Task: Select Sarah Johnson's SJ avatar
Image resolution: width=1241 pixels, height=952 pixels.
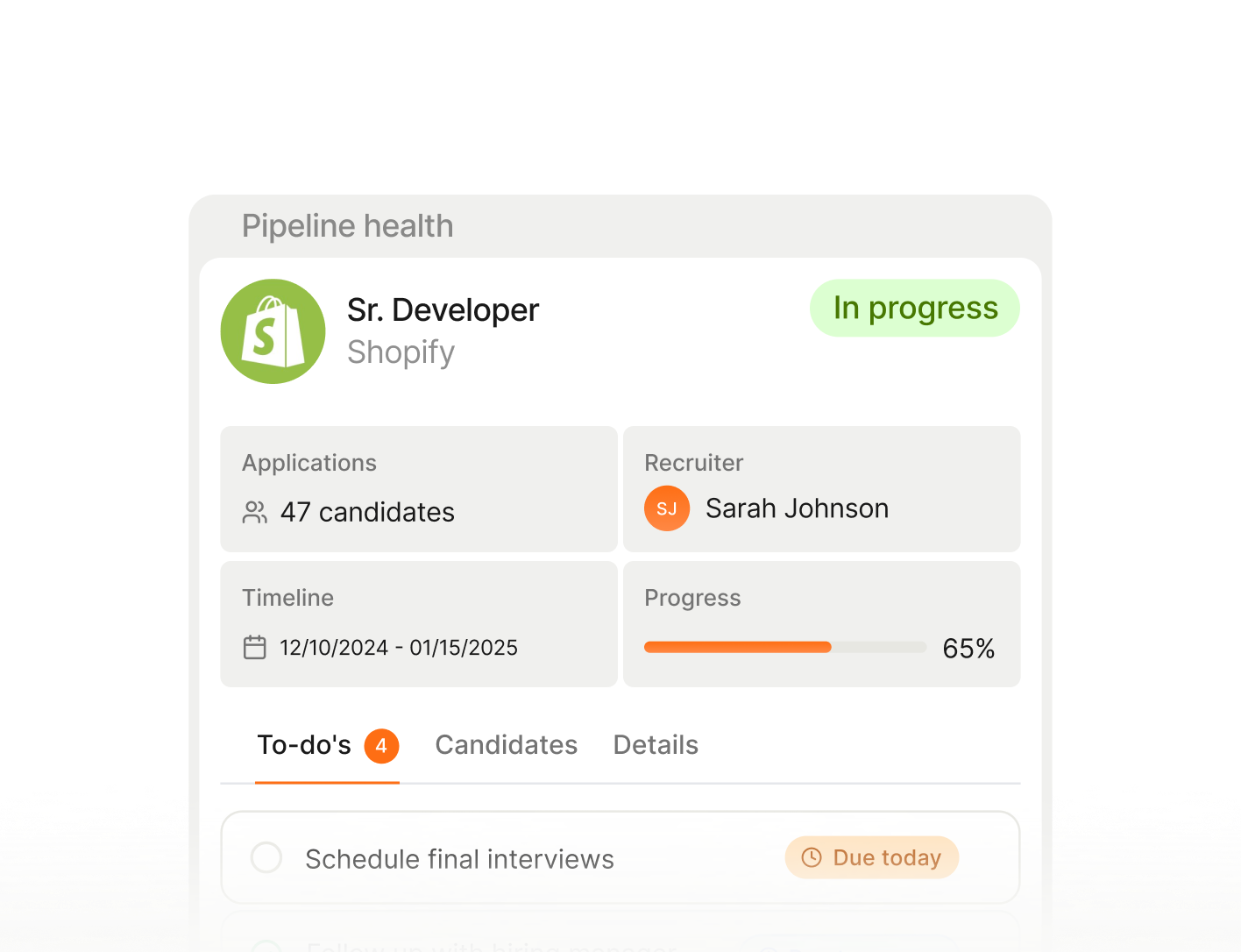Action: 667,508
